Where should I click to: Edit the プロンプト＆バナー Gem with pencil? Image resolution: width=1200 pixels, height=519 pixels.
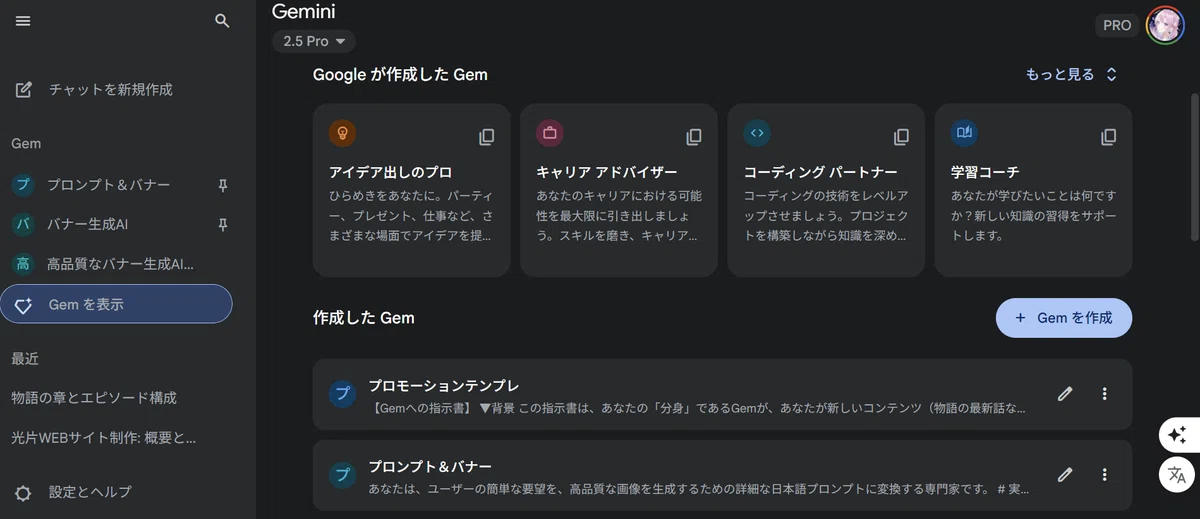pos(1065,475)
